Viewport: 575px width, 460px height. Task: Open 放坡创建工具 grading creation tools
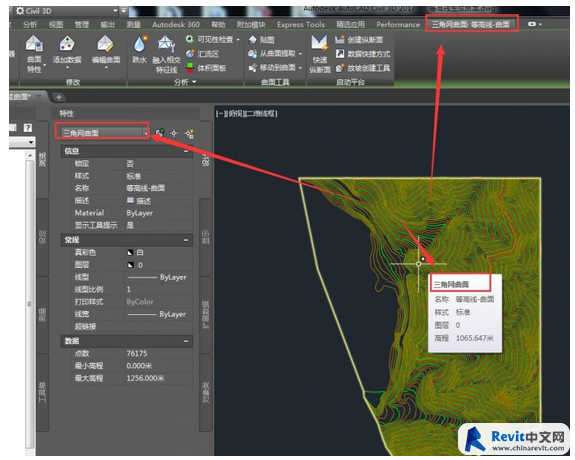pyautogui.click(x=363, y=68)
